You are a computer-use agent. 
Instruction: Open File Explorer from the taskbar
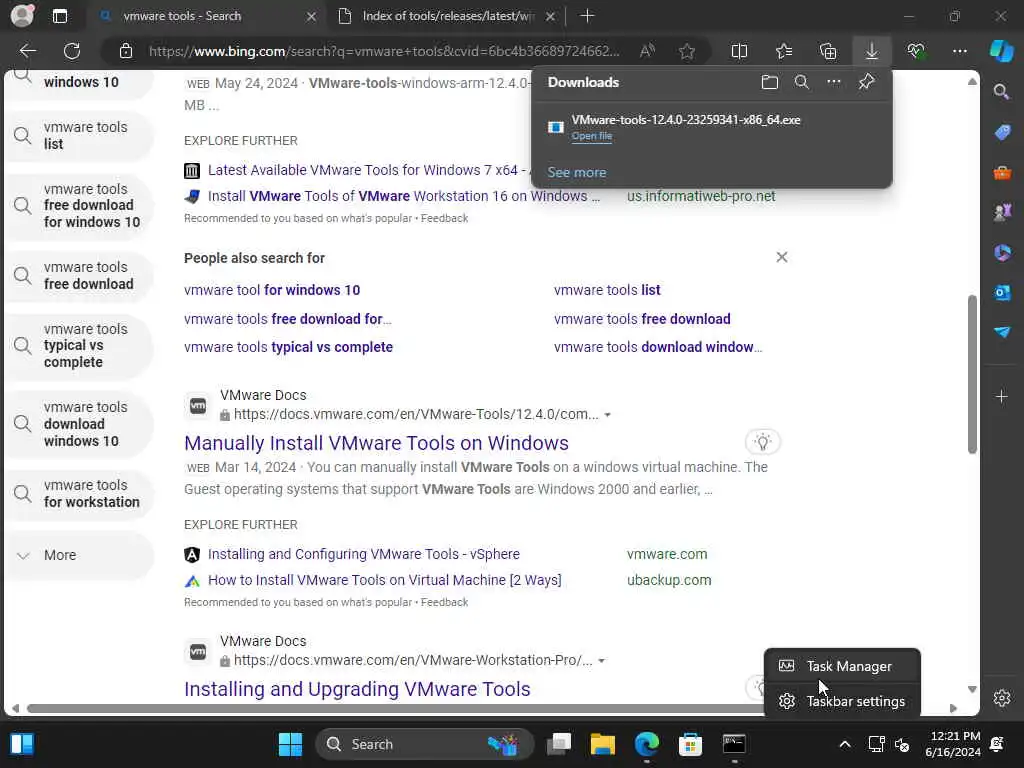pyautogui.click(x=603, y=744)
